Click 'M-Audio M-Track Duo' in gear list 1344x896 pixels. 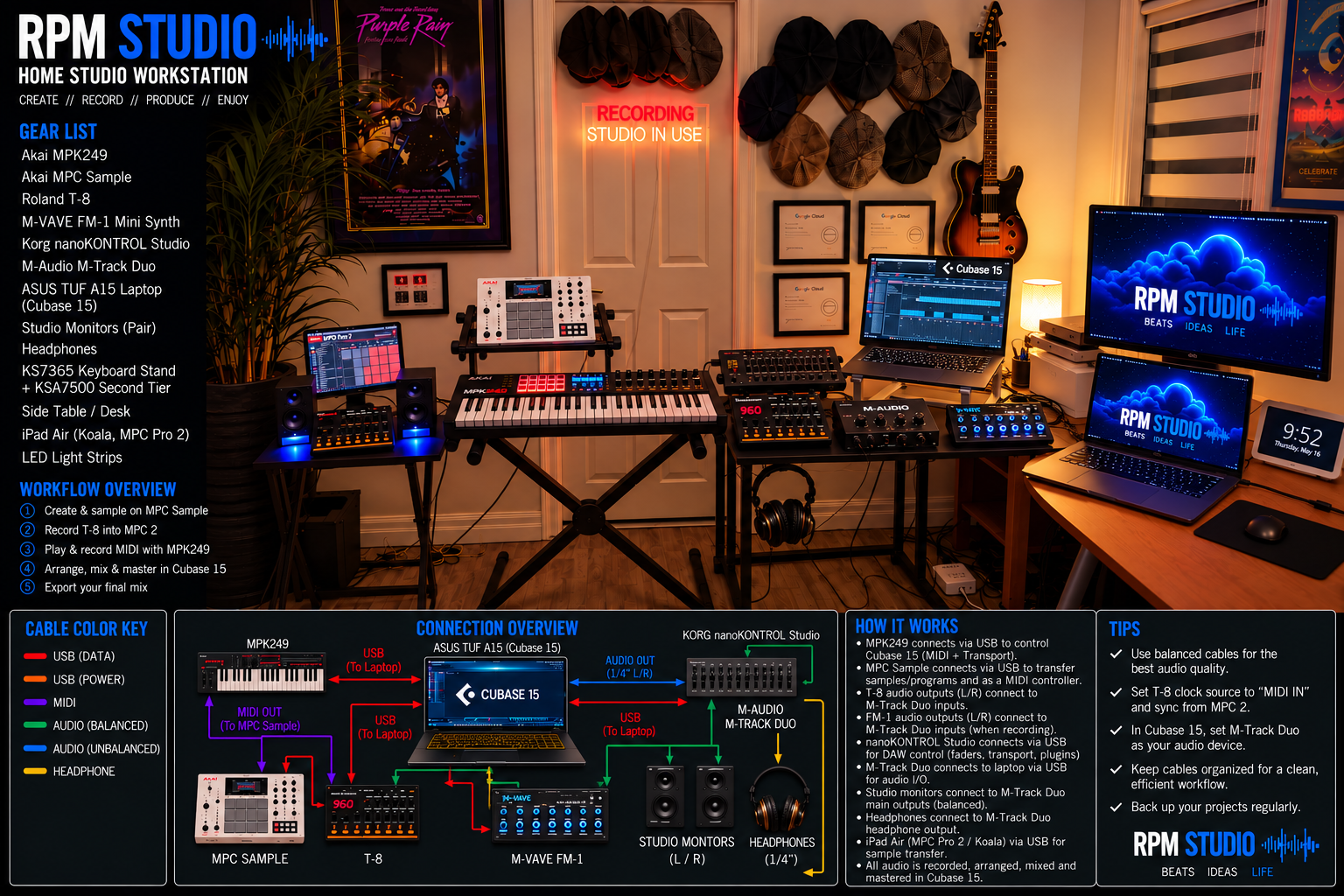(88, 266)
